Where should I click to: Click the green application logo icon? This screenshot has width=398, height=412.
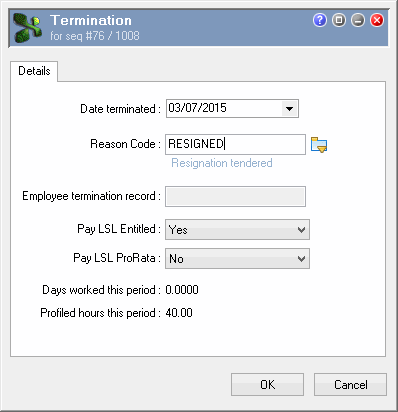[x=28, y=28]
